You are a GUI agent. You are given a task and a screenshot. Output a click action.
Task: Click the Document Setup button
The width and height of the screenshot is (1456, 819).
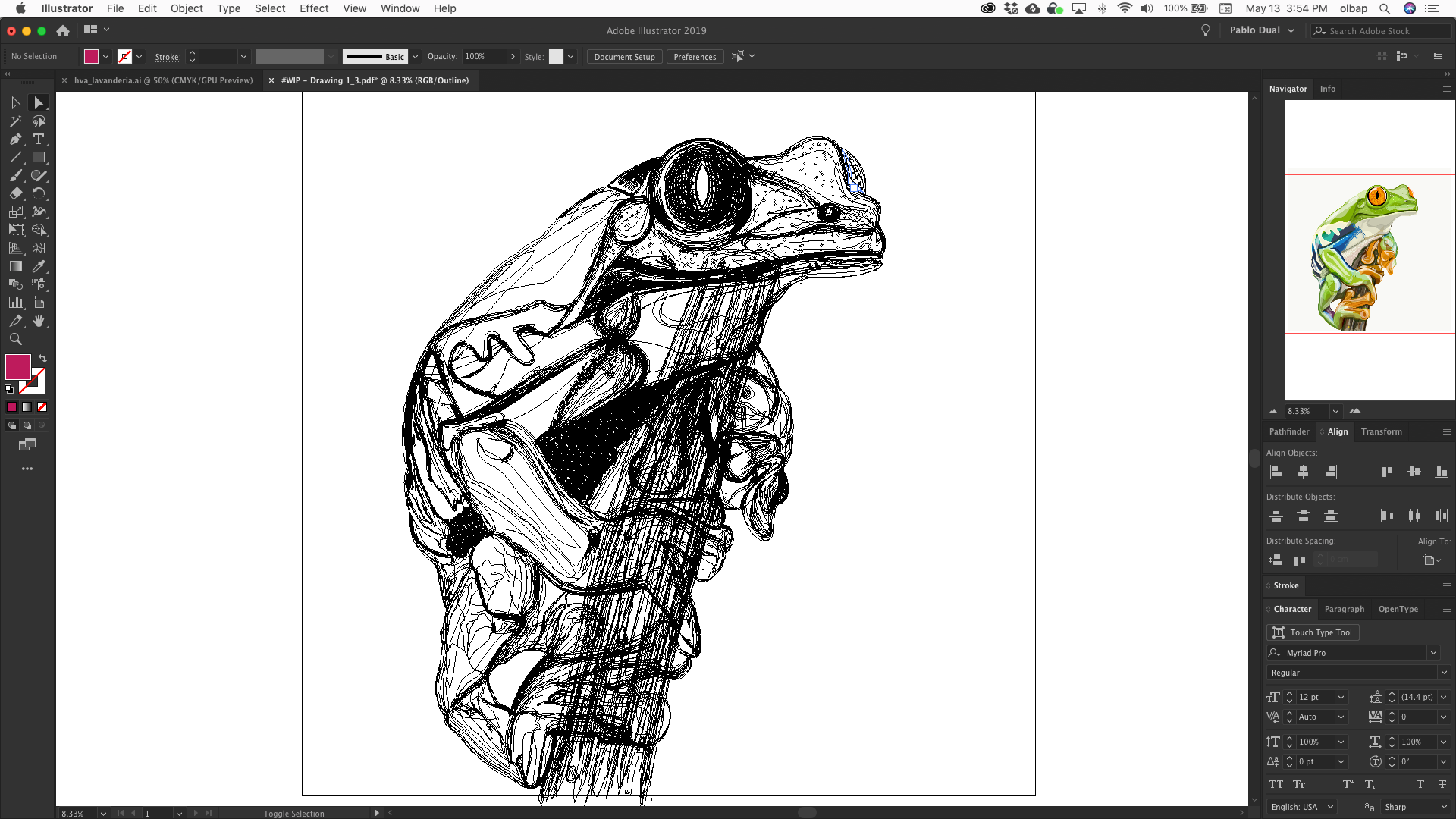click(624, 57)
